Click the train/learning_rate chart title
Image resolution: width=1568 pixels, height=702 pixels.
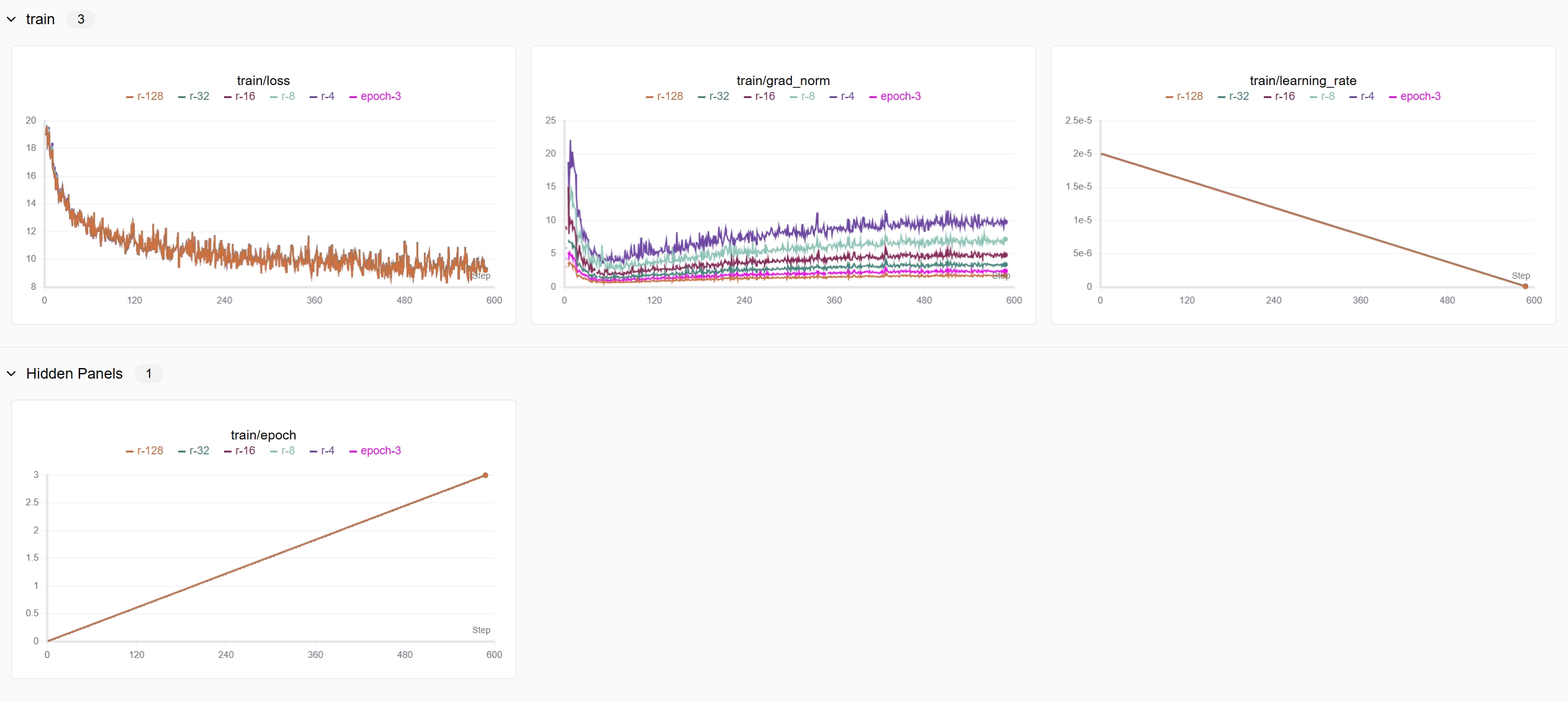click(1302, 81)
